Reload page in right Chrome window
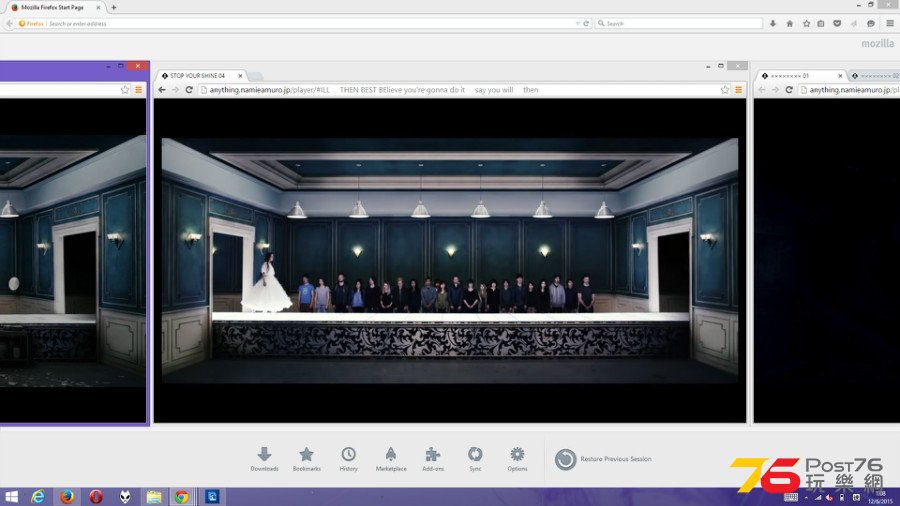The width and height of the screenshot is (900, 506). 789,89
